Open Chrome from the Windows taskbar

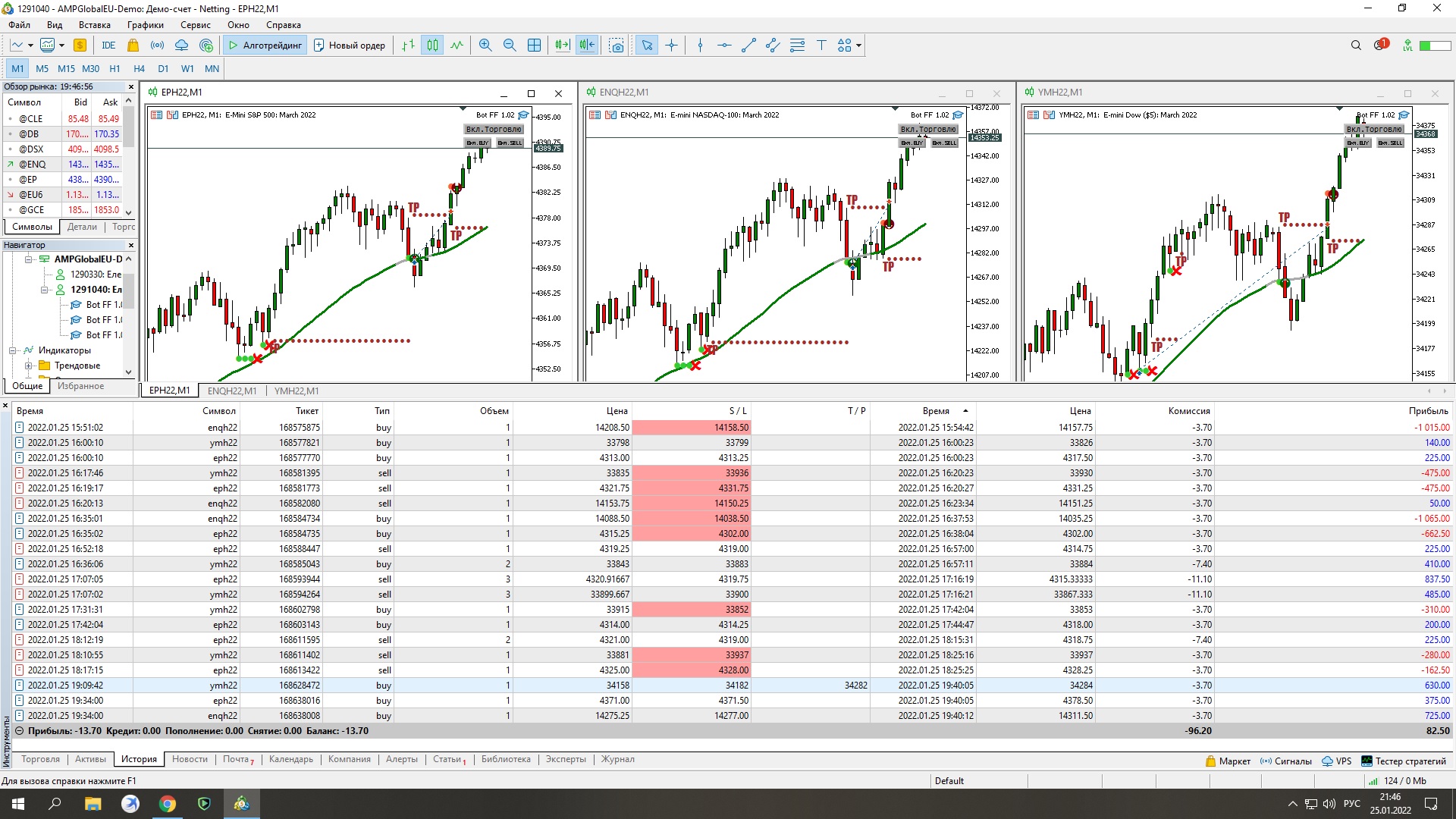[168, 804]
